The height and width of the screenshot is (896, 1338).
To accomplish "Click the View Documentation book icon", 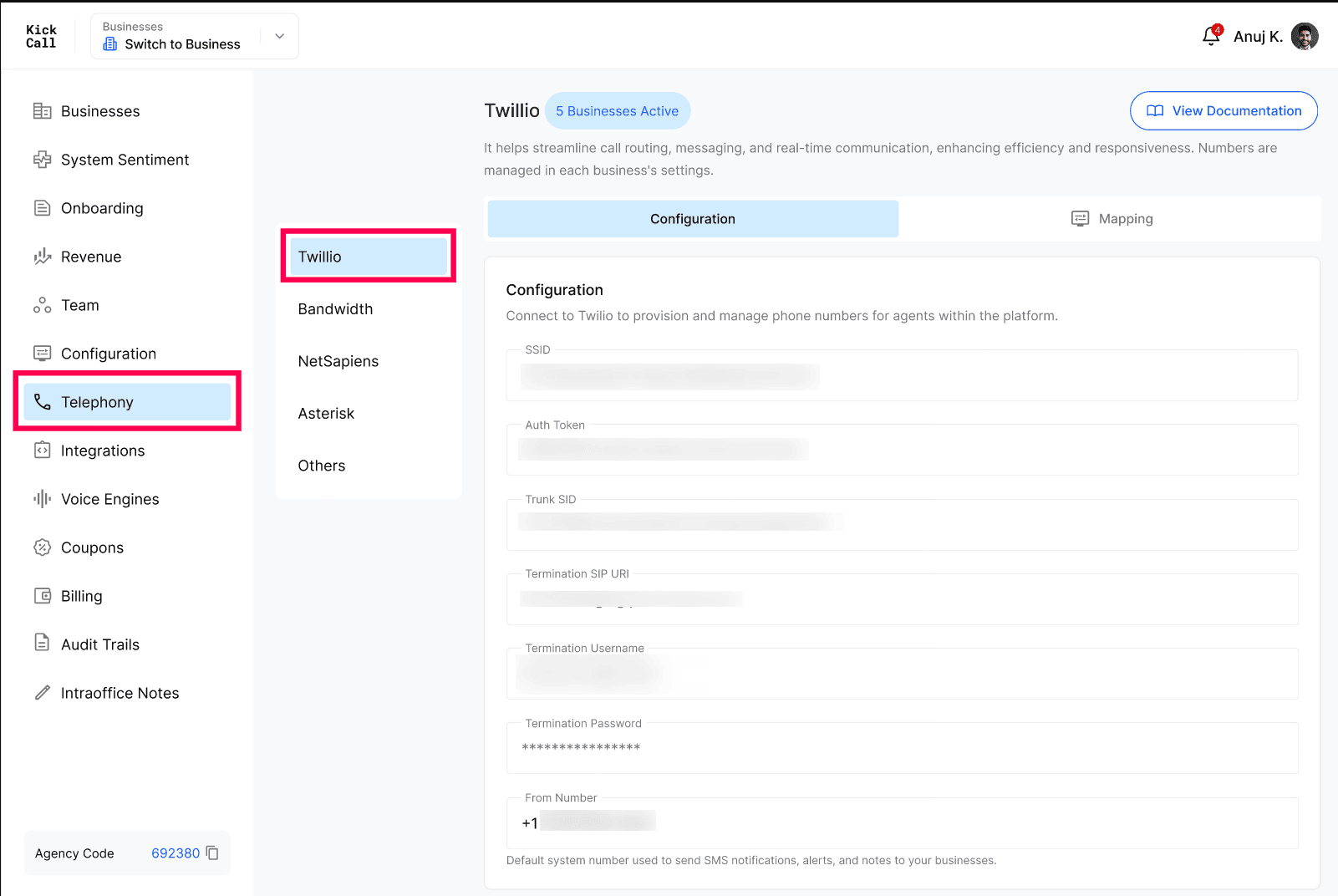I will (1155, 111).
